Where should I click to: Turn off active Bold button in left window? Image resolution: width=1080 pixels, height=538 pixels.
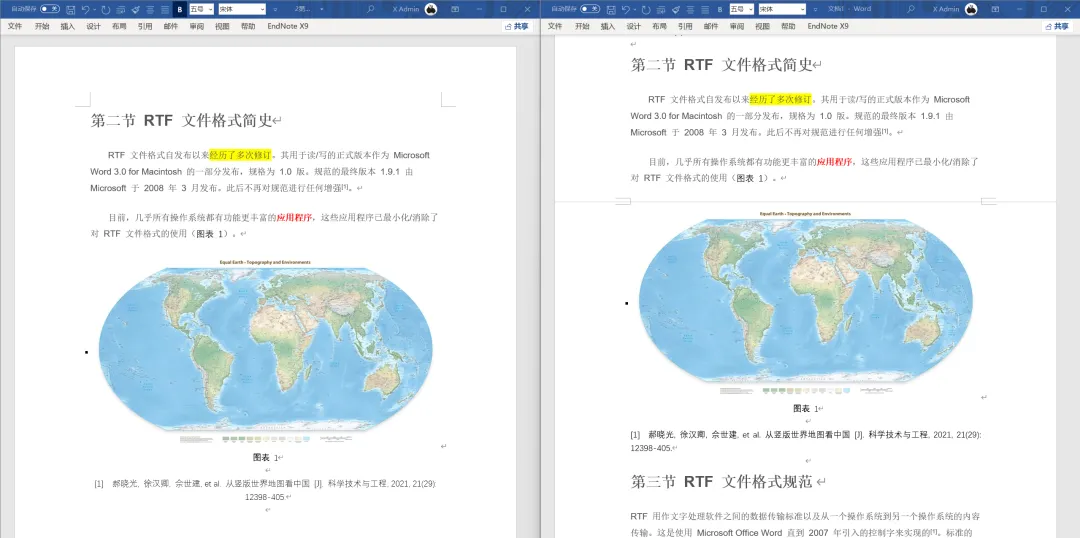[x=180, y=9]
